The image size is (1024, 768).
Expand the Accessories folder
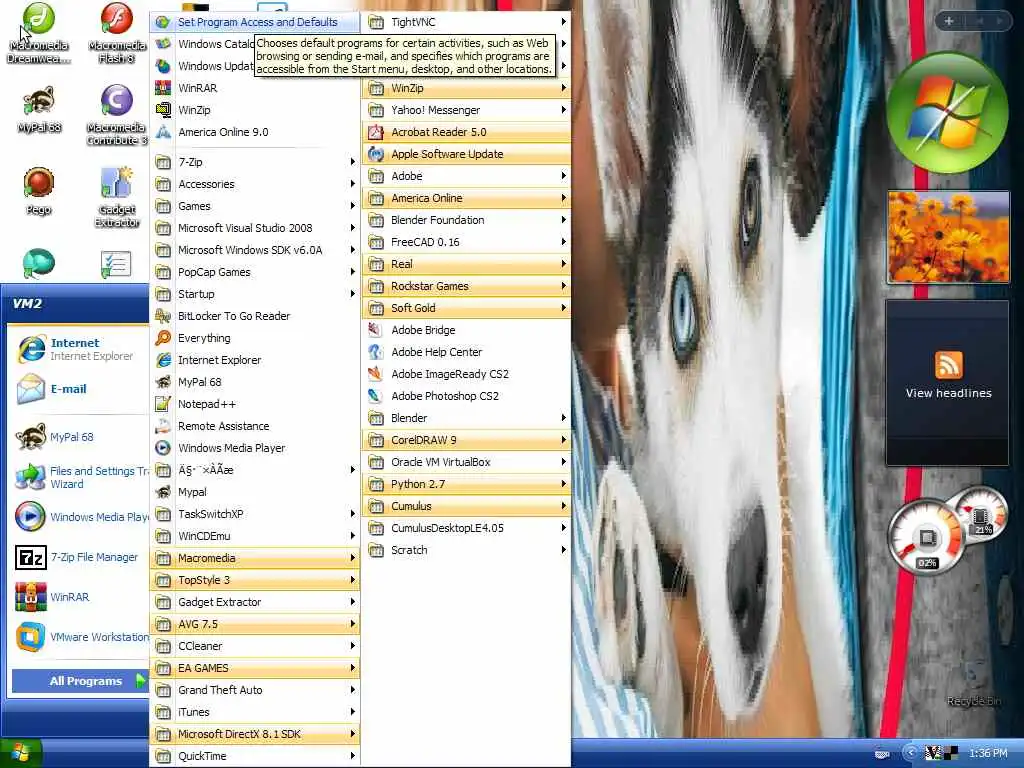[x=255, y=184]
